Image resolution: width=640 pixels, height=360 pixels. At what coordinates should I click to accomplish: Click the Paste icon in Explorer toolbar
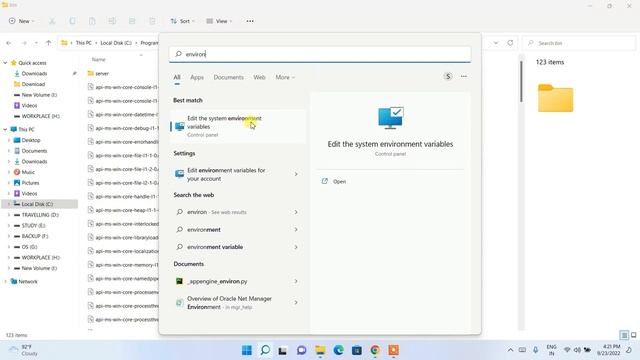[x=92, y=21]
